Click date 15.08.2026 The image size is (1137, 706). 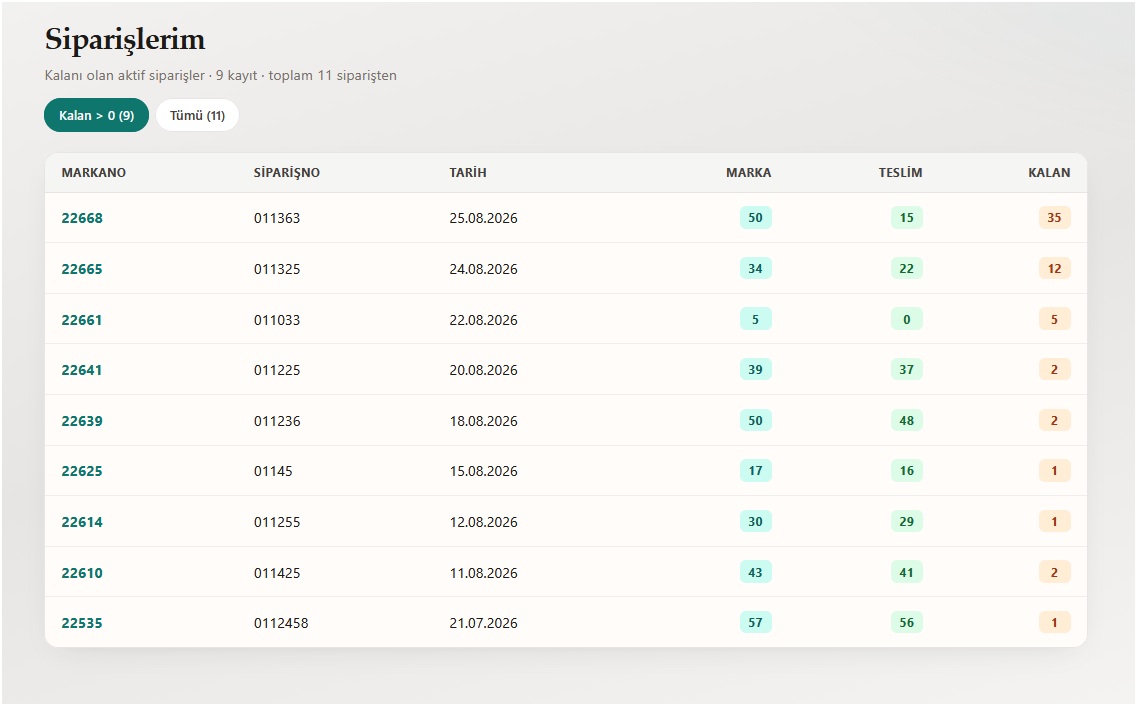pyautogui.click(x=484, y=471)
